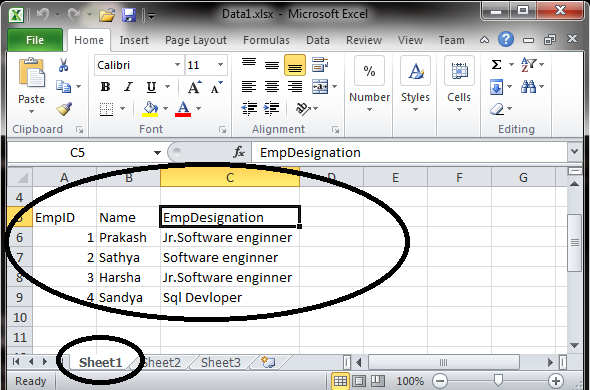Click the Orientation text rotate icon

point(303,109)
